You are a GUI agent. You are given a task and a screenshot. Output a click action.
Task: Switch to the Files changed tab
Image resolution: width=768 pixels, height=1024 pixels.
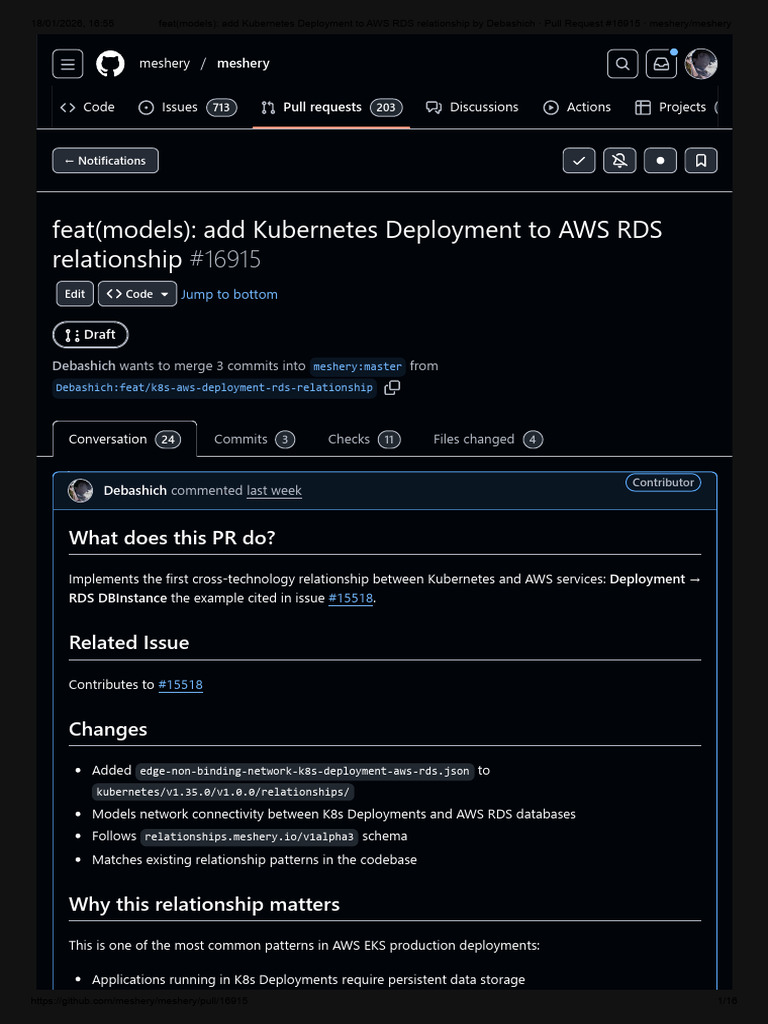pyautogui.click(x=488, y=440)
